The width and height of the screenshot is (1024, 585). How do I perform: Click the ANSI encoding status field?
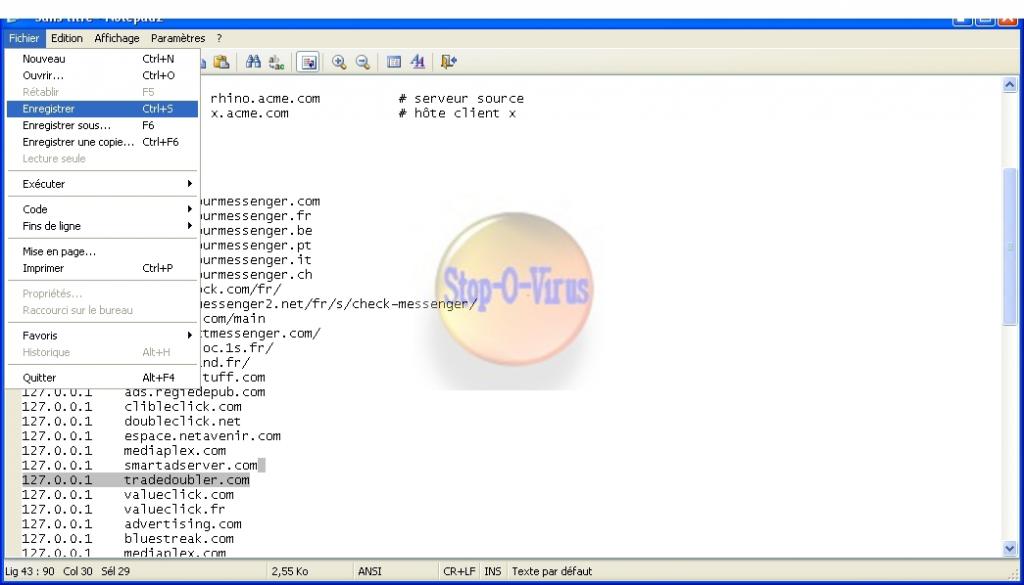(369, 571)
